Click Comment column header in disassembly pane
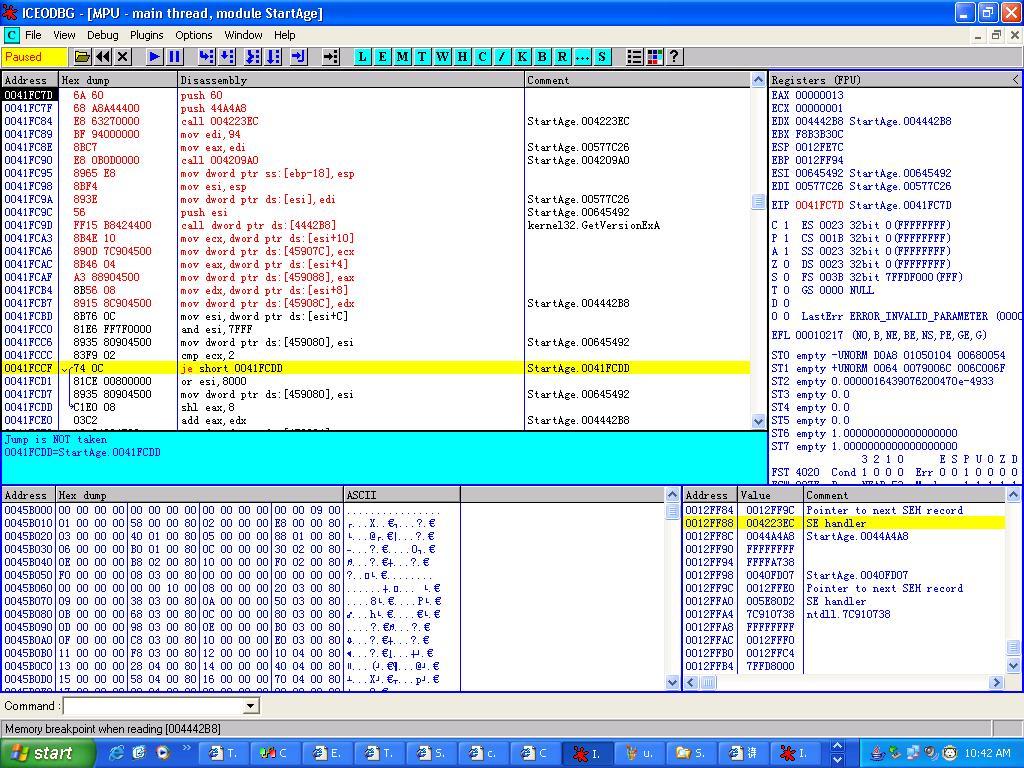Image resolution: width=1024 pixels, height=768 pixels. tap(637, 80)
